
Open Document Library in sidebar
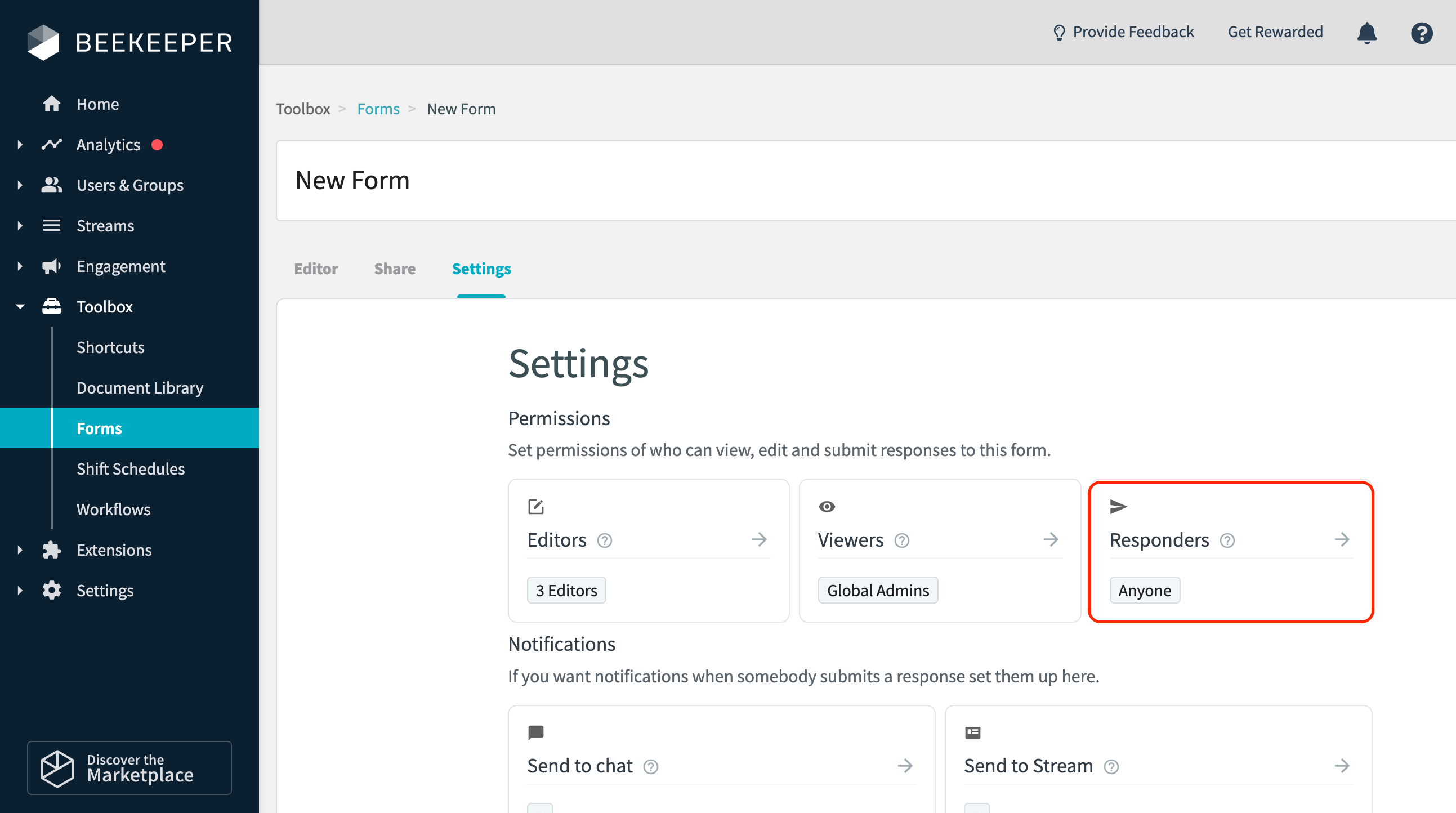[140, 388]
